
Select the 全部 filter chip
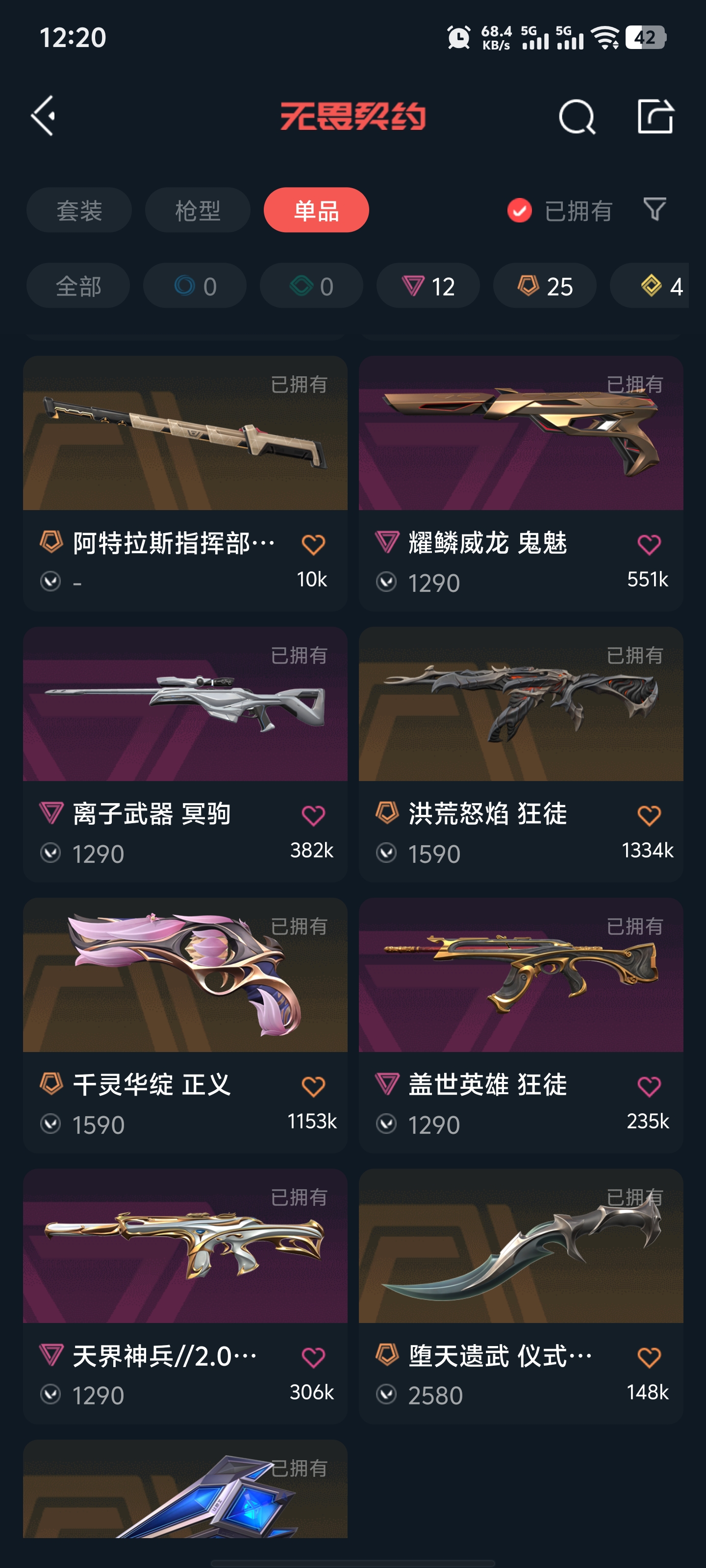pyautogui.click(x=78, y=286)
